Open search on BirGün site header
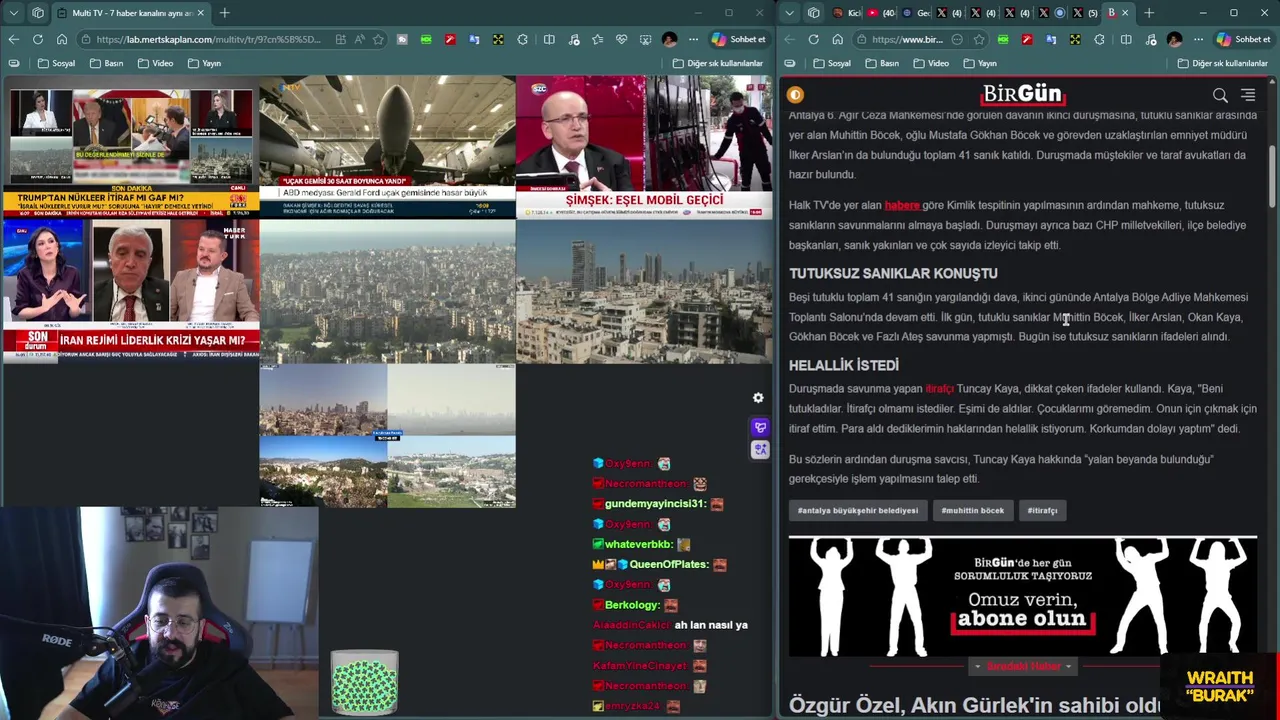 [1220, 95]
